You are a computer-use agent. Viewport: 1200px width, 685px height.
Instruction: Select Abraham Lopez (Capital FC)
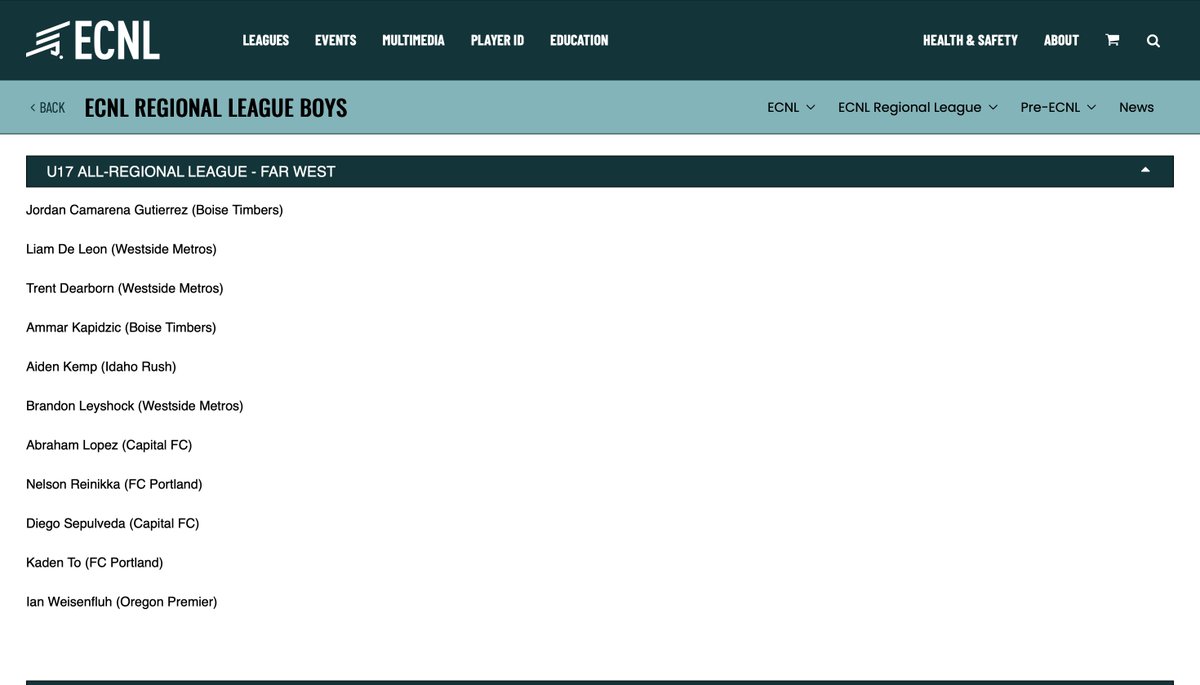tap(109, 445)
